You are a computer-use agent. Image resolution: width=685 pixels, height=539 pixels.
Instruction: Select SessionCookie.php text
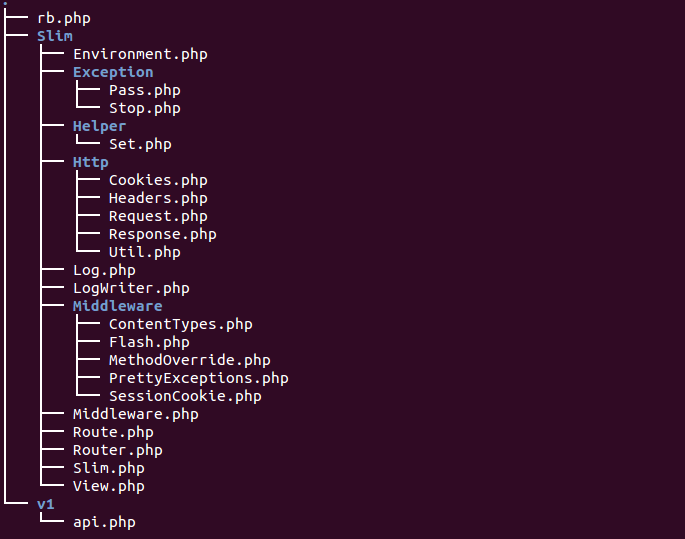[185, 396]
